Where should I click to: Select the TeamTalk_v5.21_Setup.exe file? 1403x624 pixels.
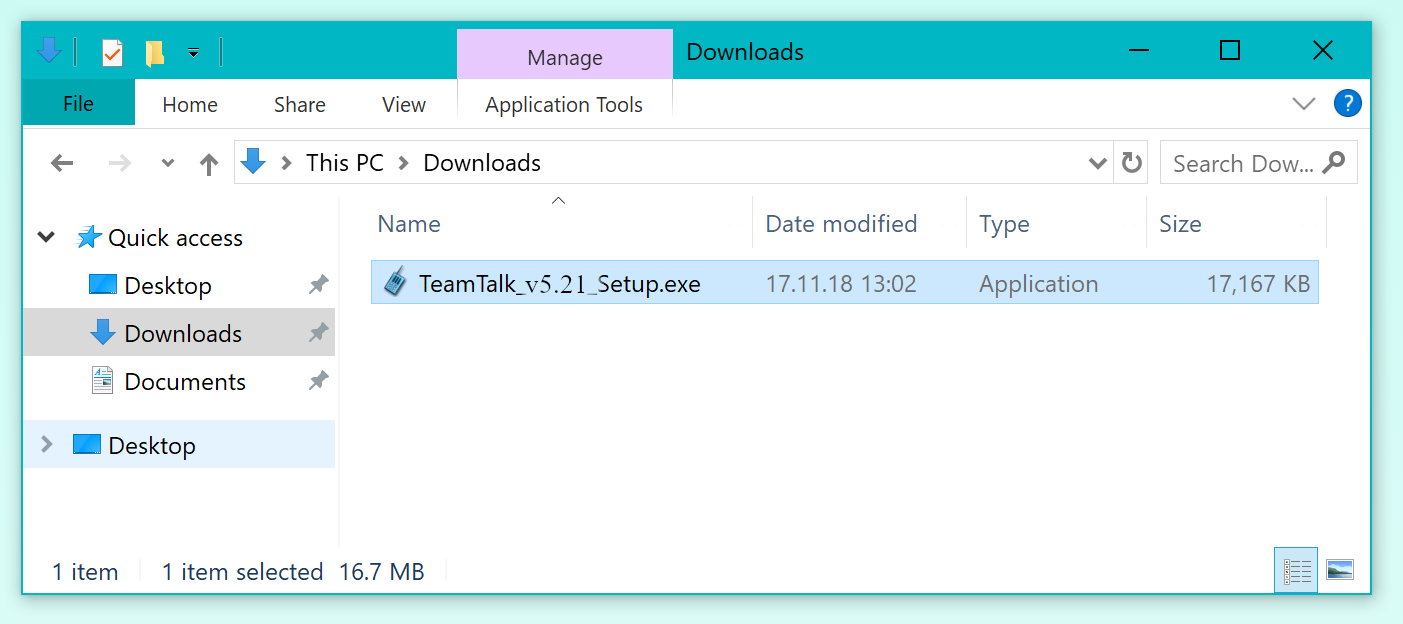[559, 284]
